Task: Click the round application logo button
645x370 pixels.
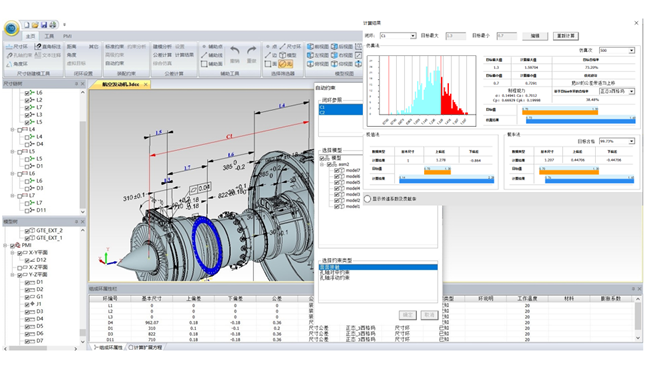Action: point(12,28)
